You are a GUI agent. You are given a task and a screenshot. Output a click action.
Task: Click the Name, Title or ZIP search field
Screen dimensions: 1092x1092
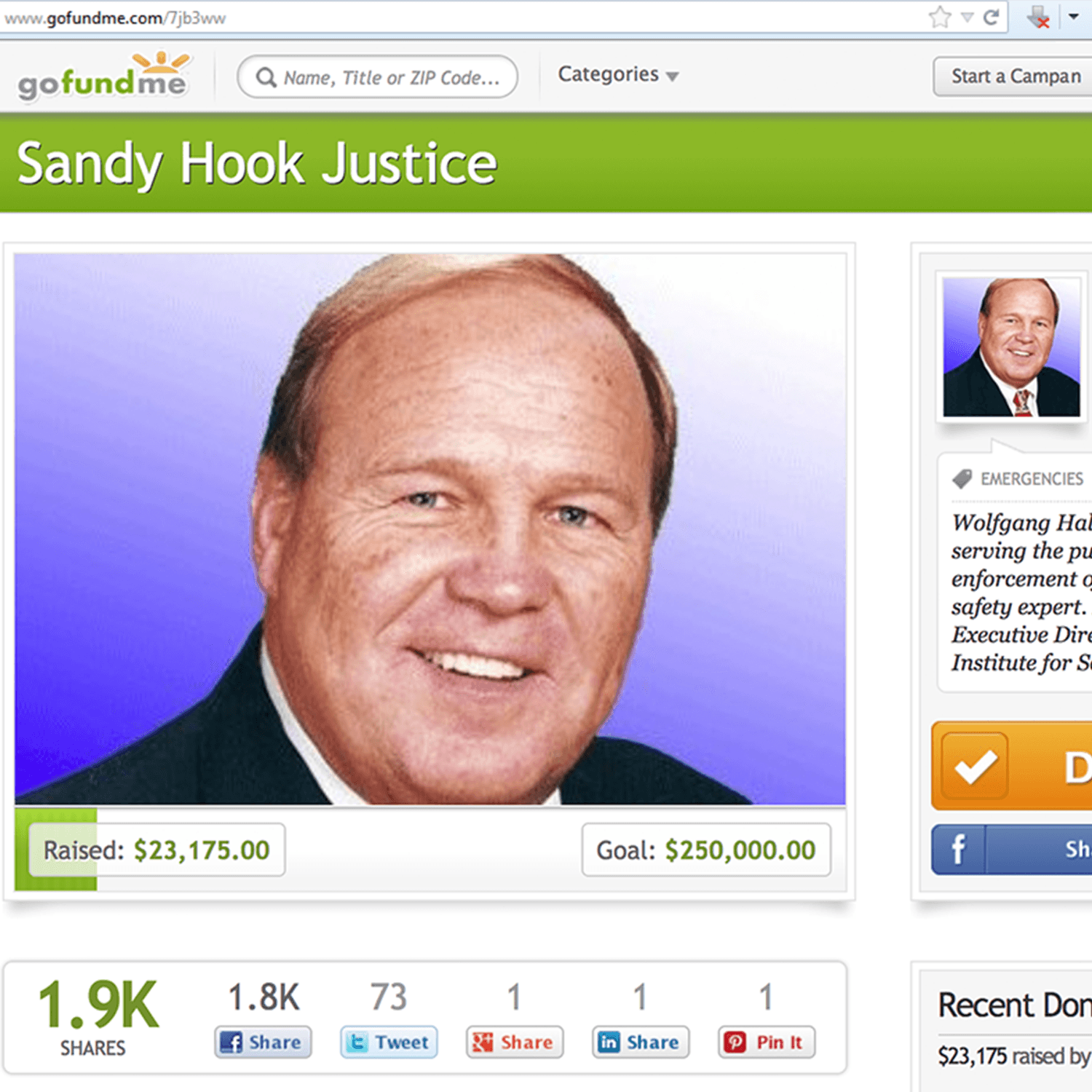377,77
